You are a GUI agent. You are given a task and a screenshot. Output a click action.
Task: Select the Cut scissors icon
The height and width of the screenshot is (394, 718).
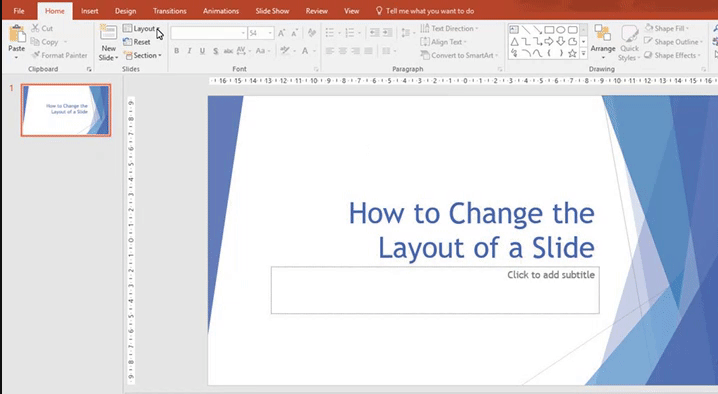35,28
